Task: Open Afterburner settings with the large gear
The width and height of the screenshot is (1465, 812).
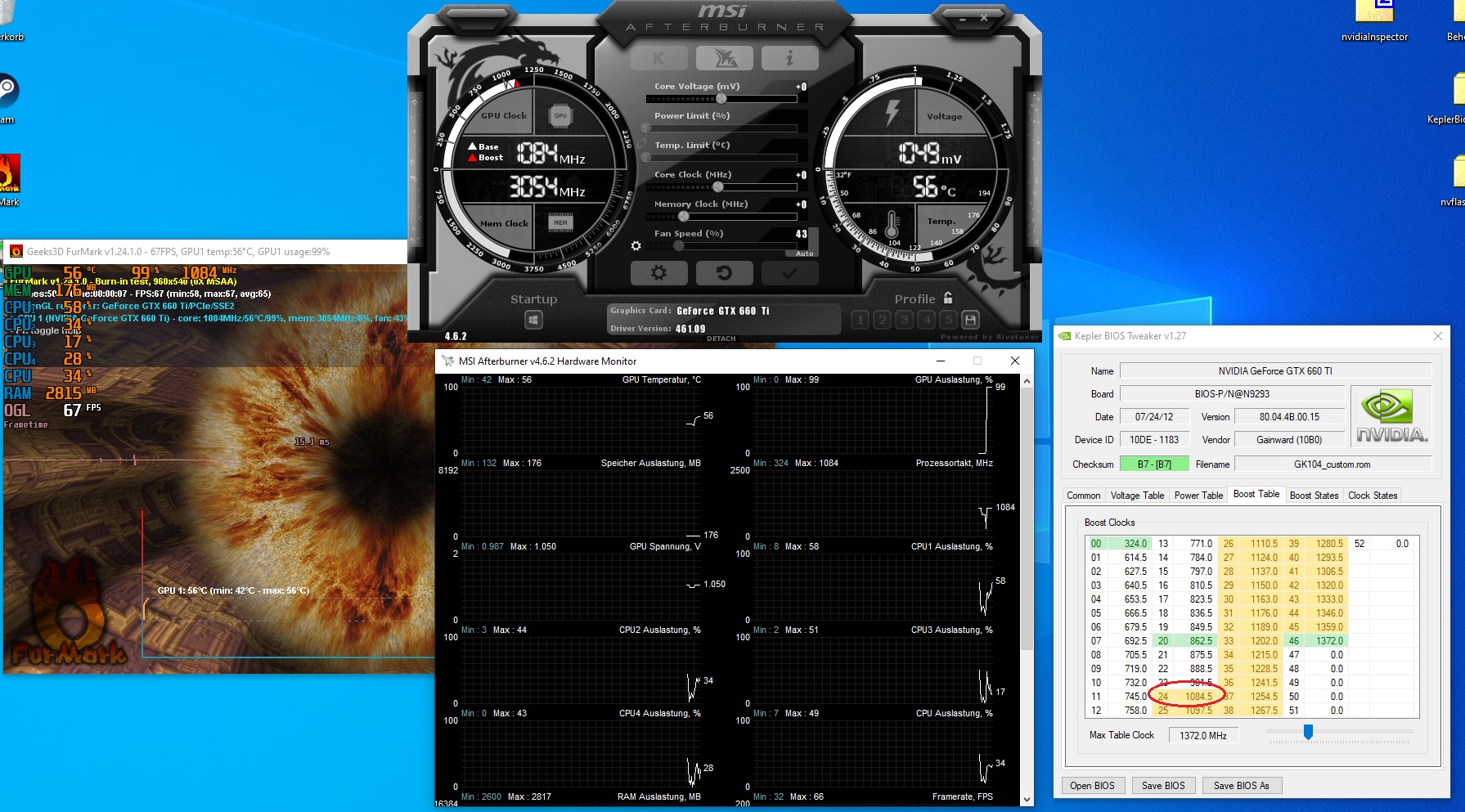Action: pos(658,272)
